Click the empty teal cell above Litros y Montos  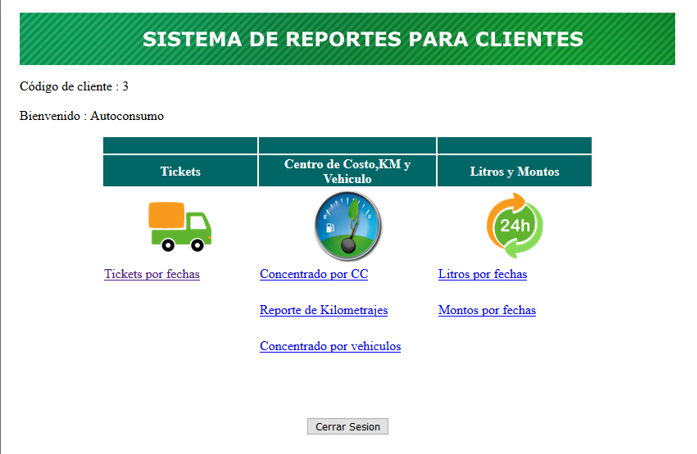click(514, 146)
